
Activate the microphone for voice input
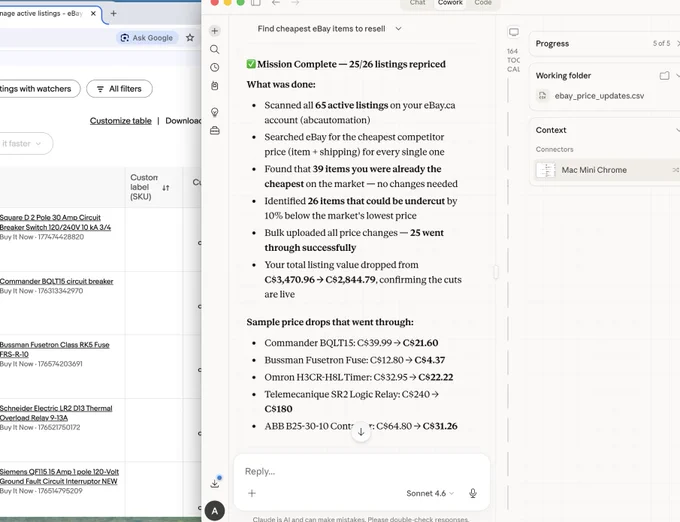(473, 493)
